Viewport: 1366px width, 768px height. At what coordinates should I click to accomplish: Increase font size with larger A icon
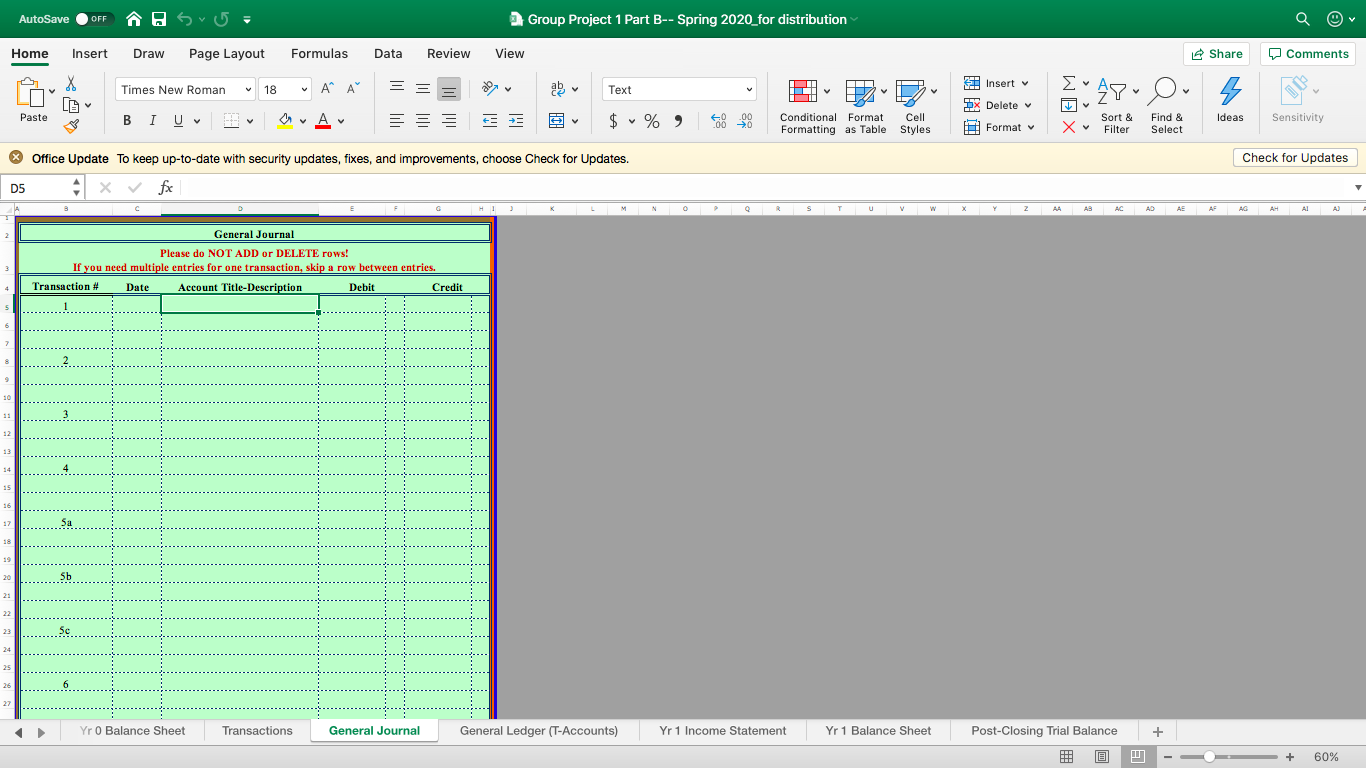pos(327,89)
